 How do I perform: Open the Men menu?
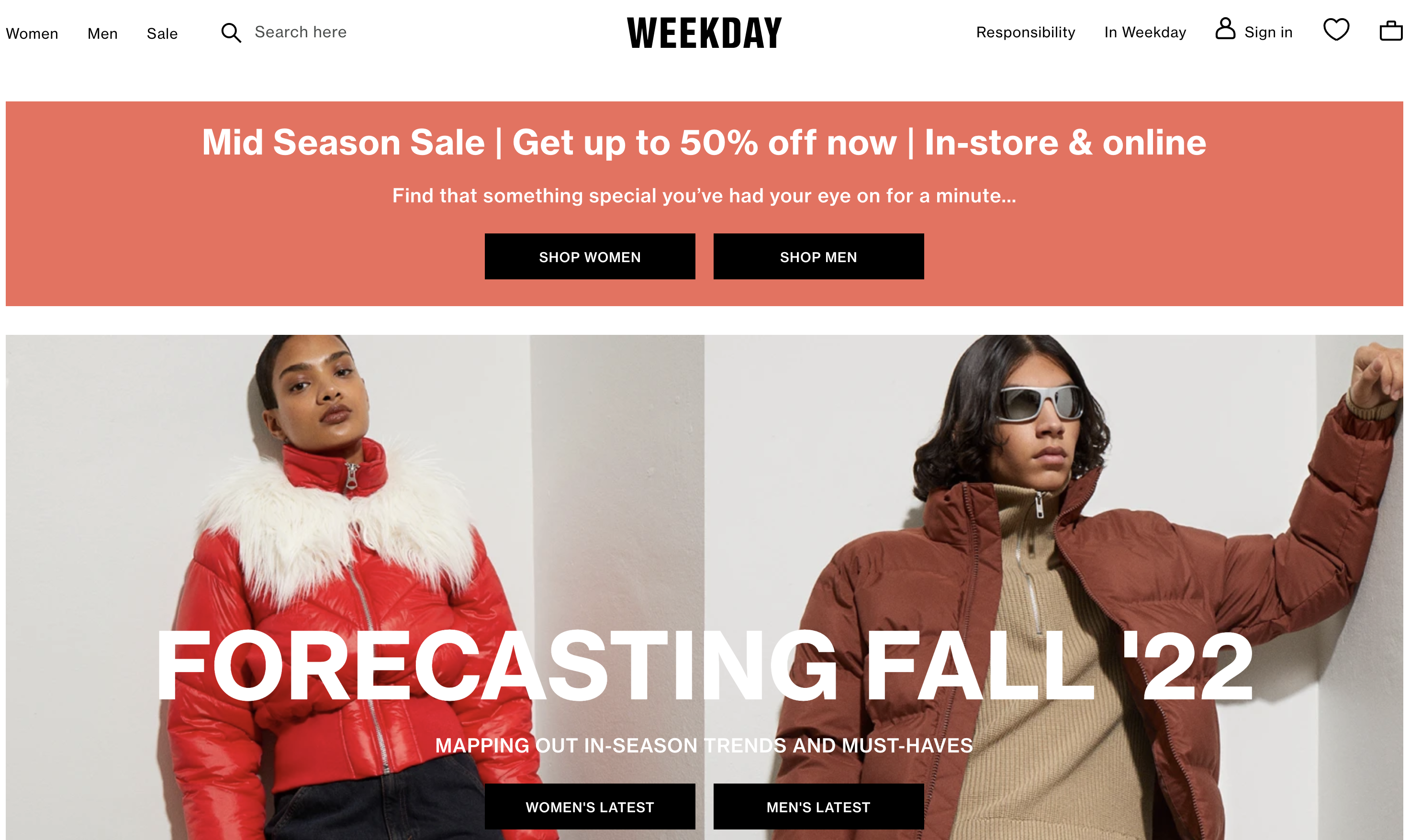click(x=102, y=33)
